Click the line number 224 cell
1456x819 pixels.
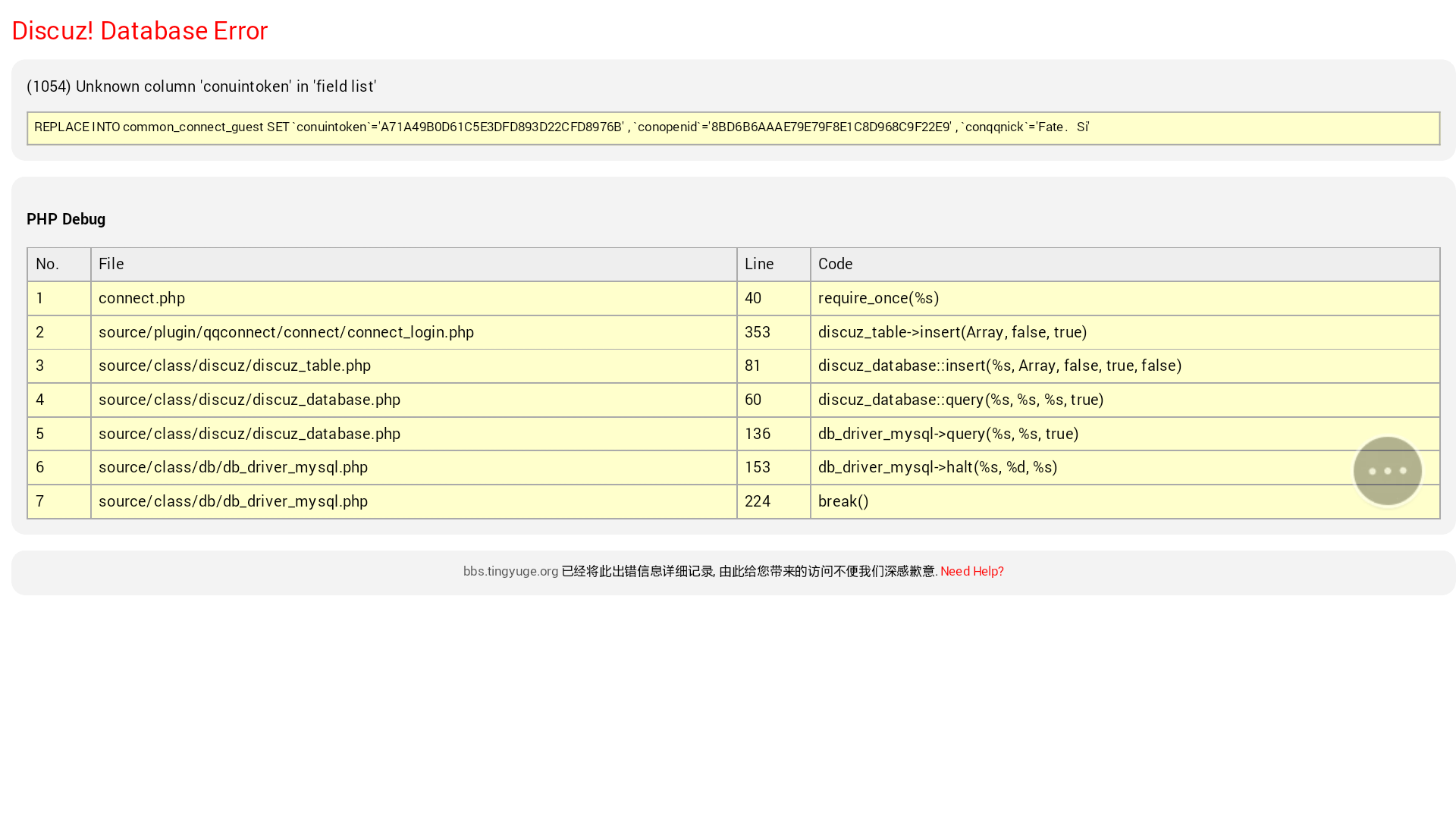click(x=758, y=501)
